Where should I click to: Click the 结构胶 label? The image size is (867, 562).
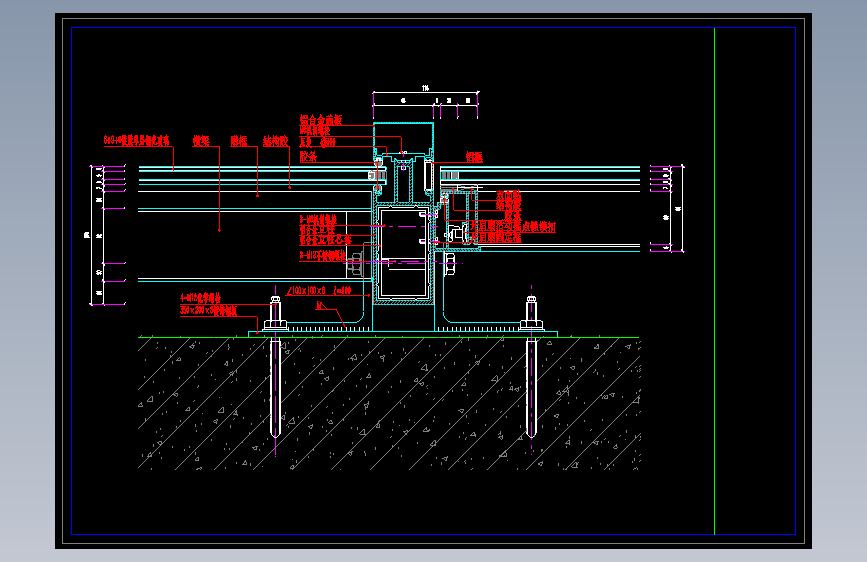[275, 141]
